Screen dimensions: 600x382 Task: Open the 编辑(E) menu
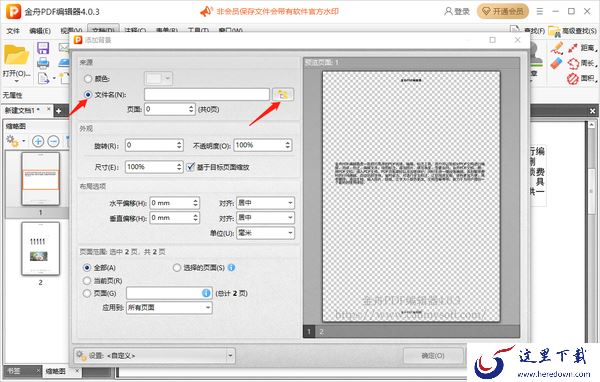point(40,31)
